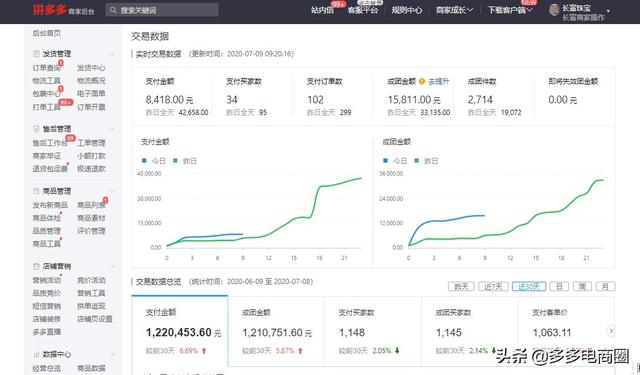
Task: Open 客服平台 in top bar
Action: pyautogui.click(x=362, y=10)
